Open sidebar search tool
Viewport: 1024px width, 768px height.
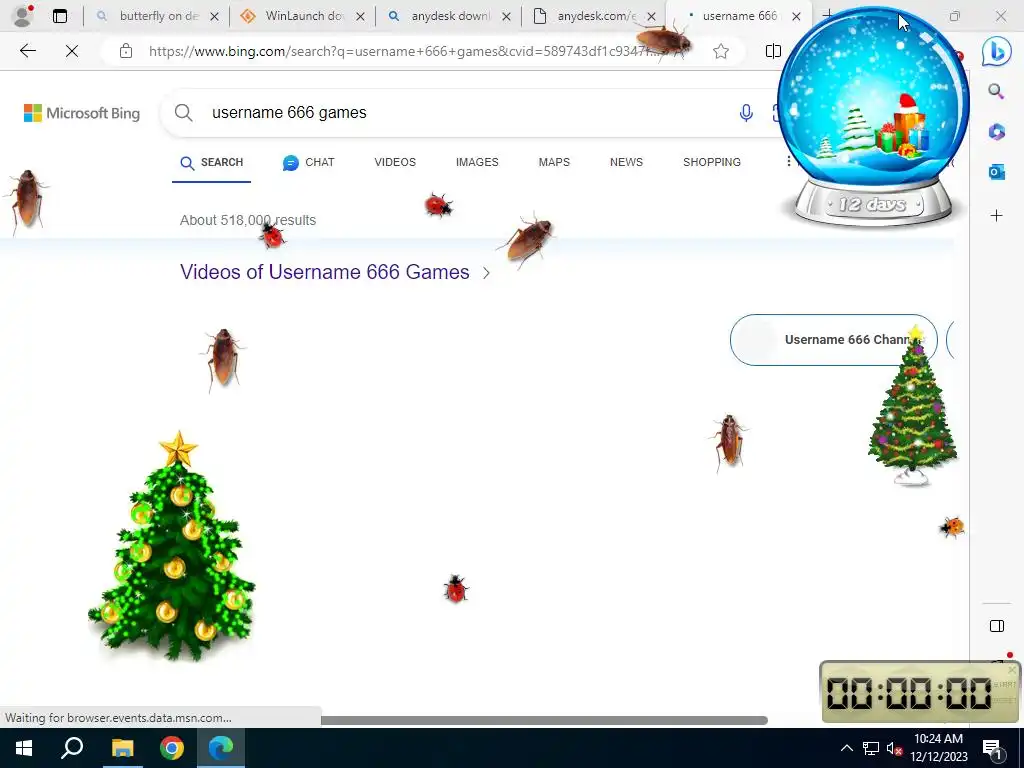pos(996,91)
